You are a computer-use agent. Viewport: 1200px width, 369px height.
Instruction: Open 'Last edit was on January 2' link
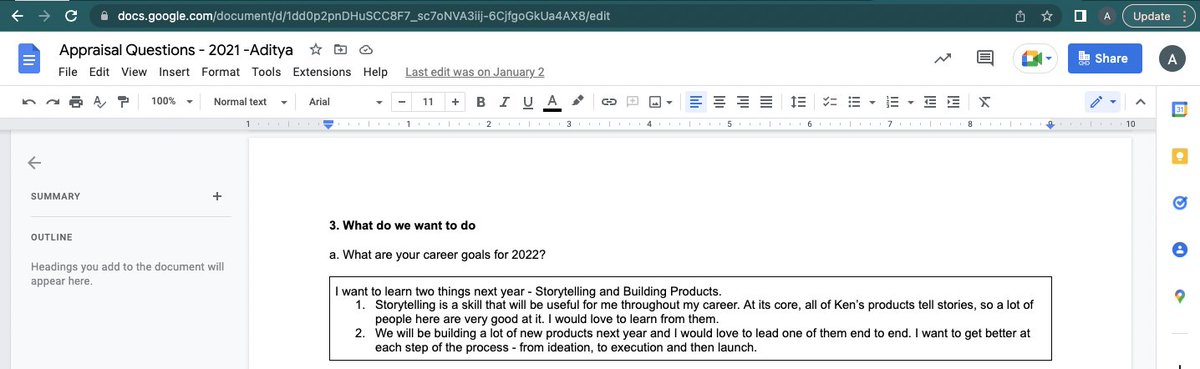474,72
